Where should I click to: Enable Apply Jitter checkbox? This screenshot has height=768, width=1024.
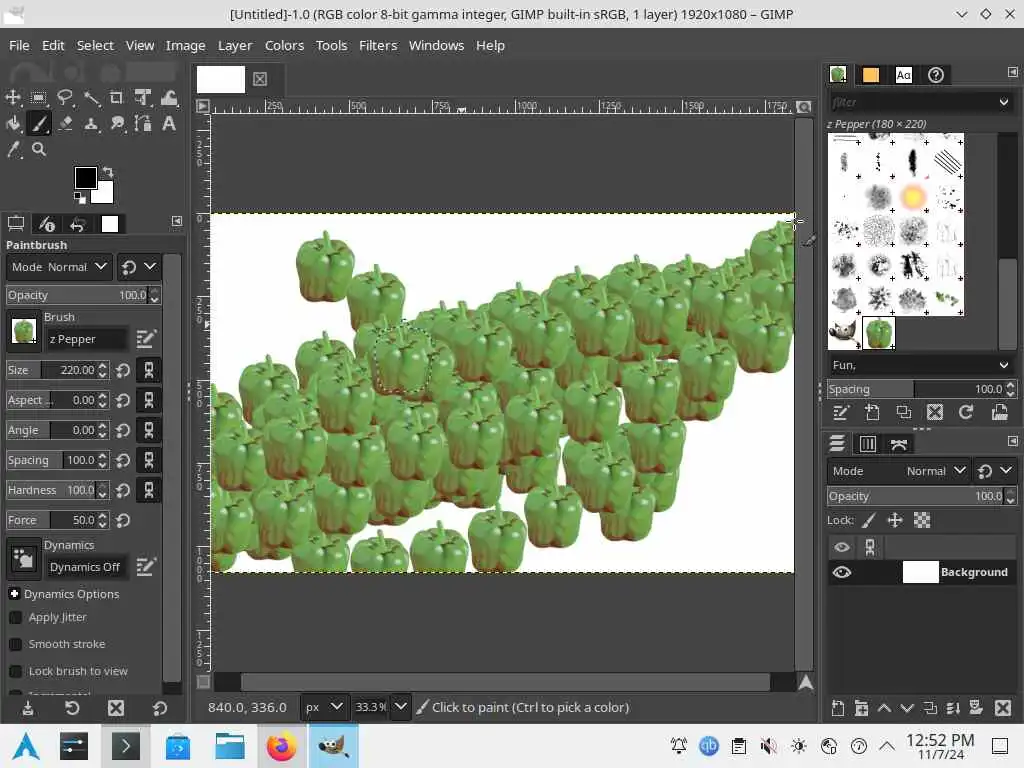tap(16, 617)
